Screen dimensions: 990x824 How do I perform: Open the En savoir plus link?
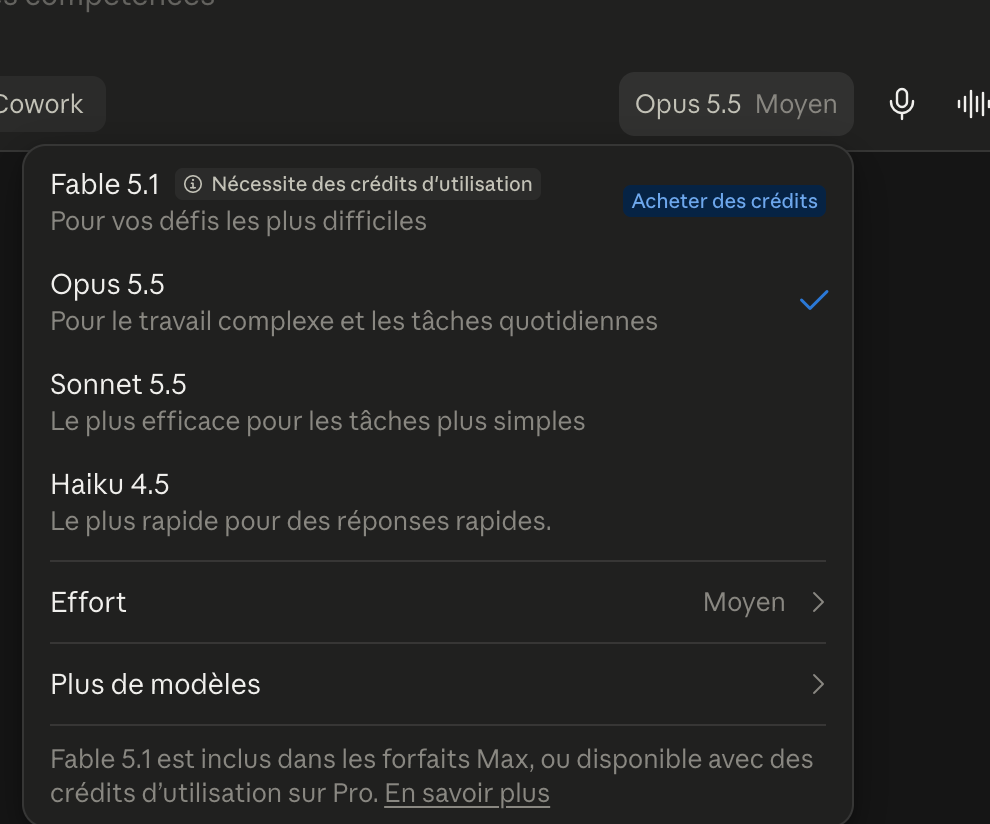[x=467, y=794]
